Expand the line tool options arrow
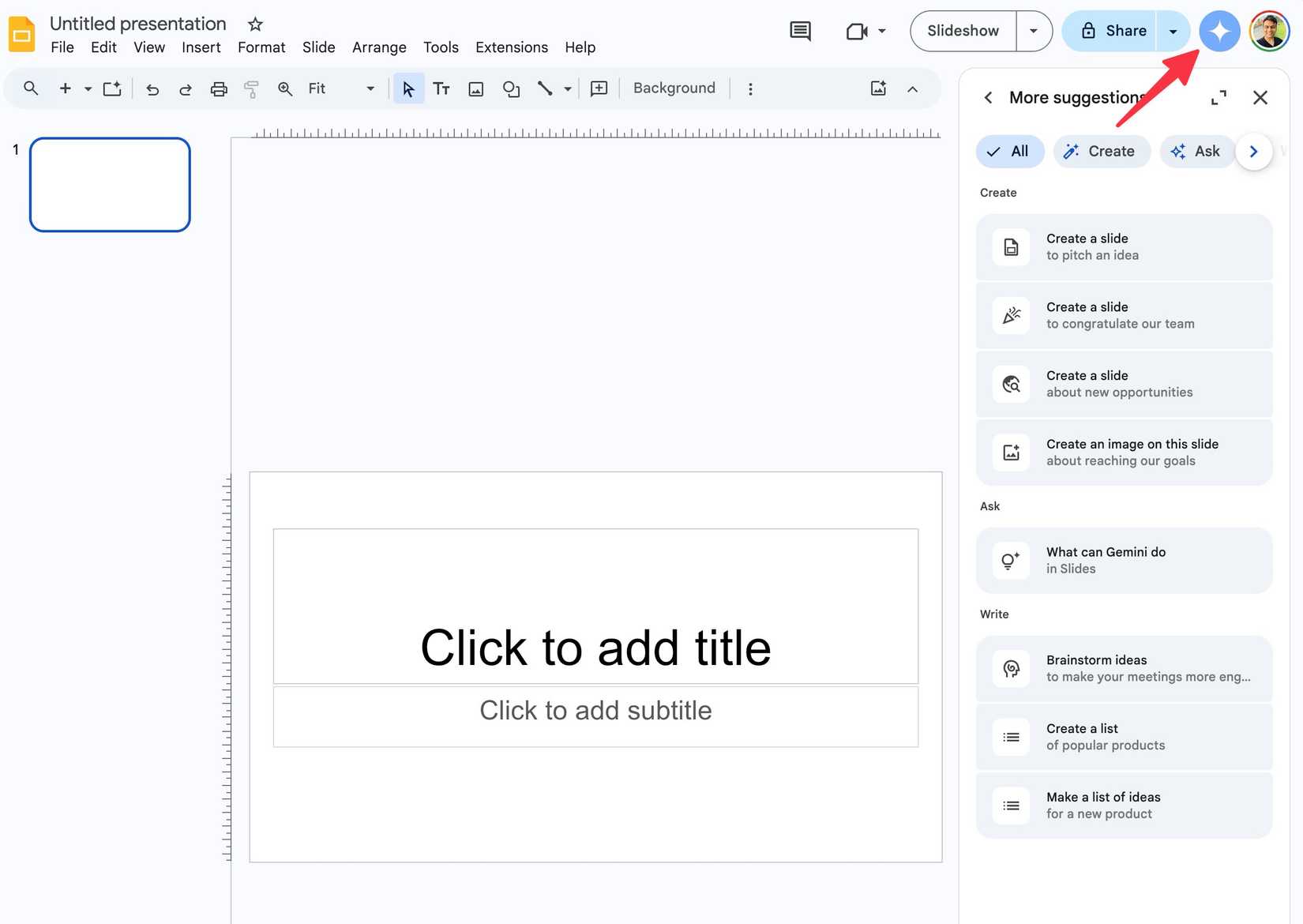The width and height of the screenshot is (1303, 924). pyautogui.click(x=567, y=88)
